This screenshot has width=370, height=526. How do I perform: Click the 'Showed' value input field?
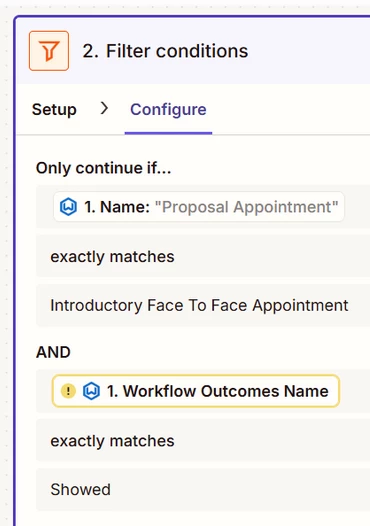coord(203,490)
